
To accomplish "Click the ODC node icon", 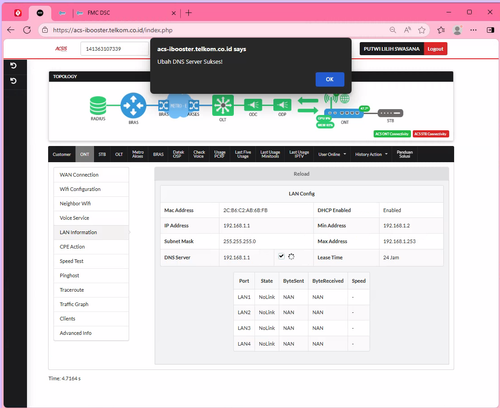I will coord(253,105).
